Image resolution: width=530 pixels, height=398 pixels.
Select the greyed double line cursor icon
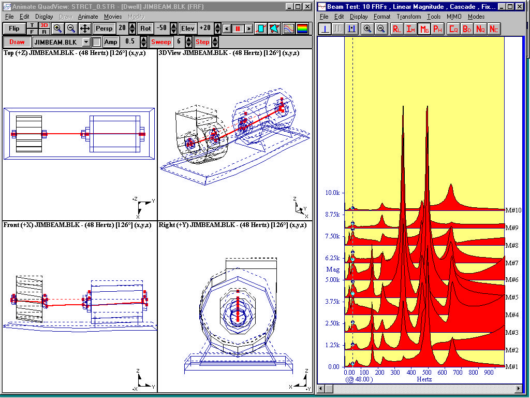click(x=338, y=29)
